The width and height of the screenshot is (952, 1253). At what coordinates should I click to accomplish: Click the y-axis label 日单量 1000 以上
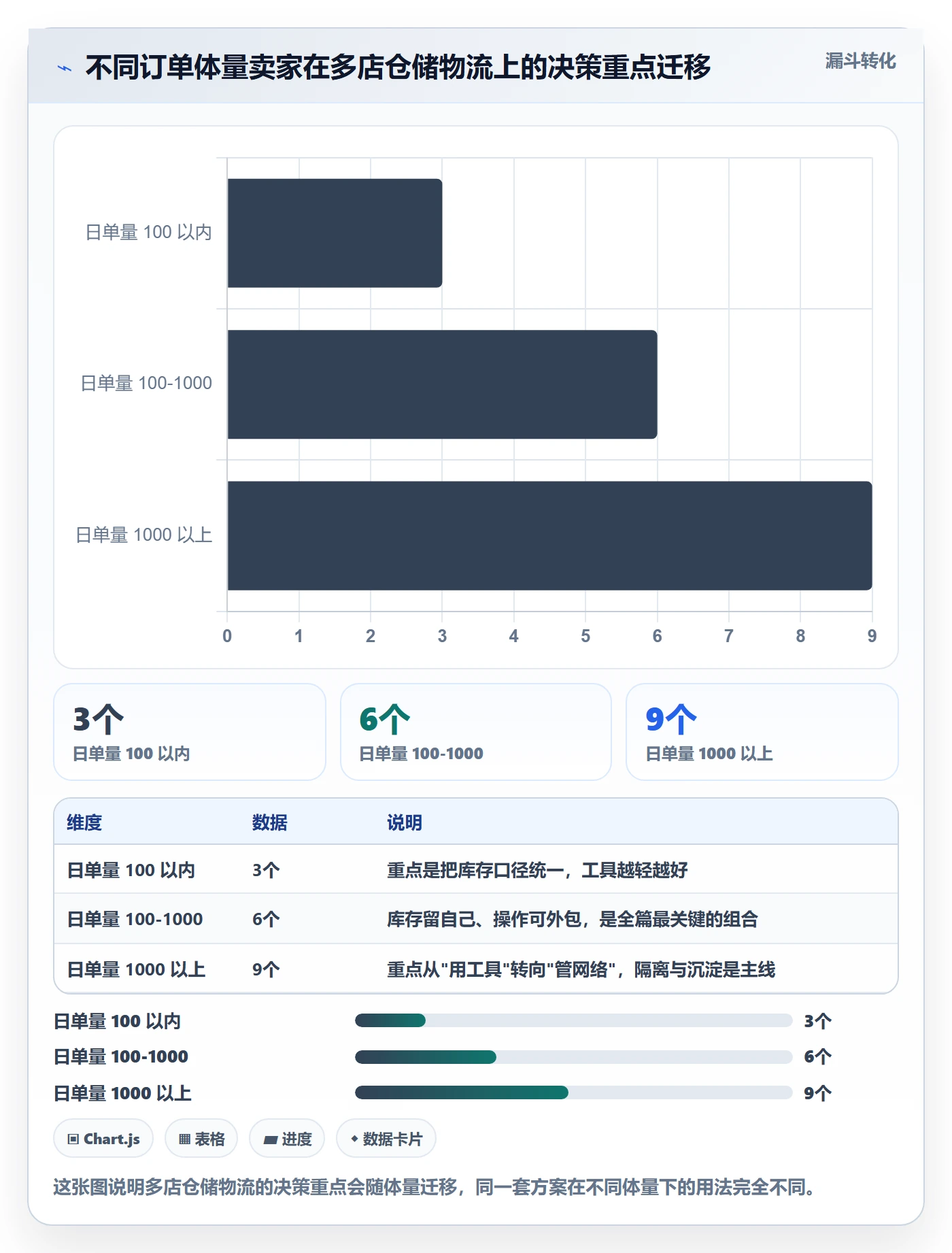click(x=143, y=535)
